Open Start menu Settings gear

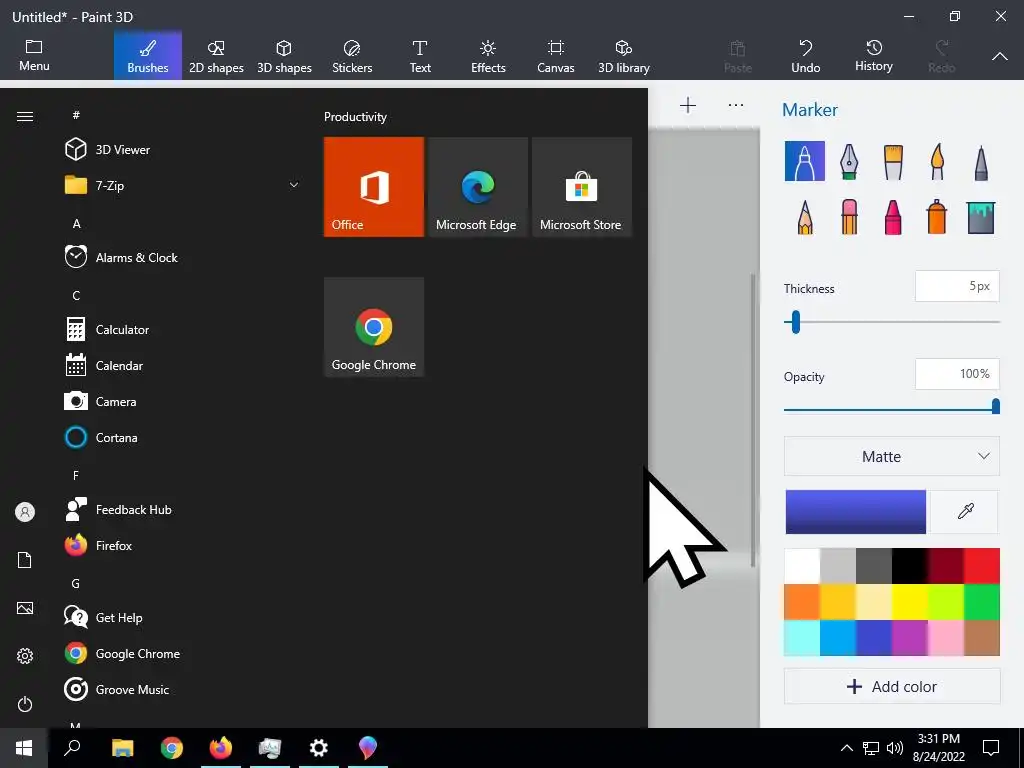[25, 656]
